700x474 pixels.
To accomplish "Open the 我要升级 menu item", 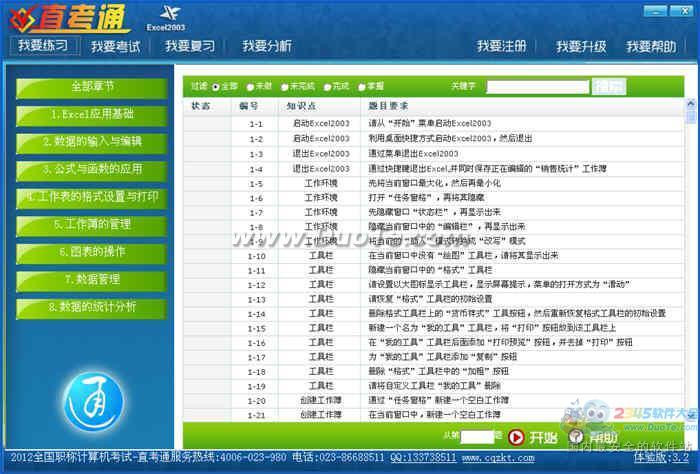I will tap(581, 46).
